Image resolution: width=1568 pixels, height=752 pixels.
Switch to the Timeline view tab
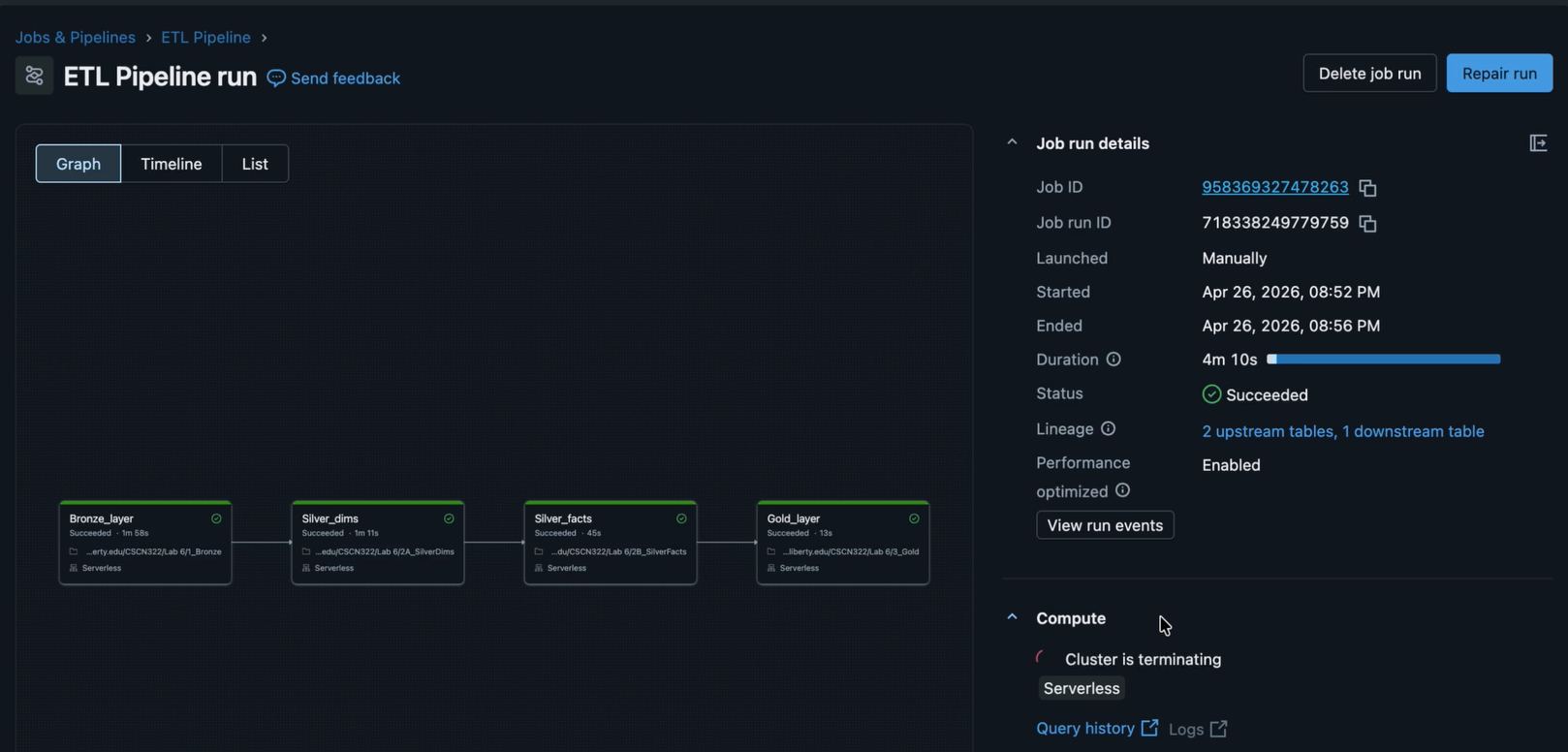[172, 164]
